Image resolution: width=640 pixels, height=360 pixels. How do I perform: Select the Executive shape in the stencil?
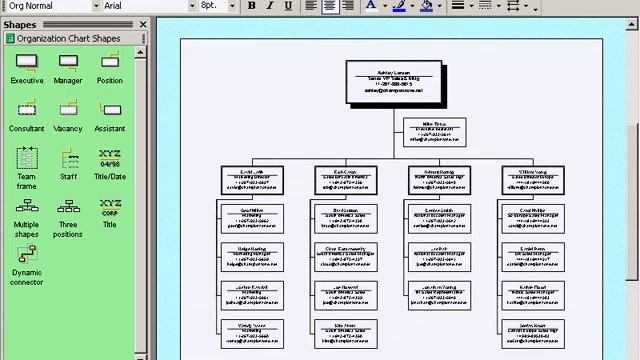(27, 68)
